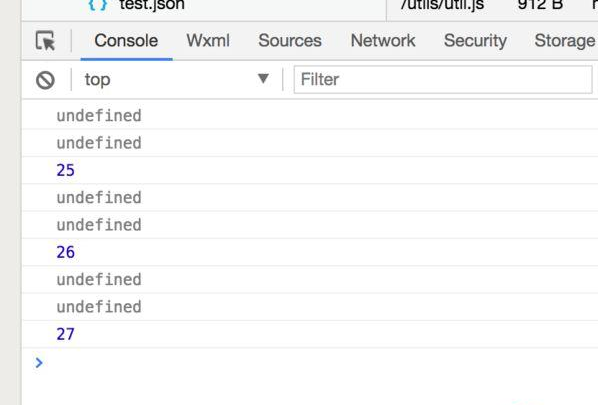Go to the Security tab
This screenshot has width=598, height=405.
[x=475, y=40]
